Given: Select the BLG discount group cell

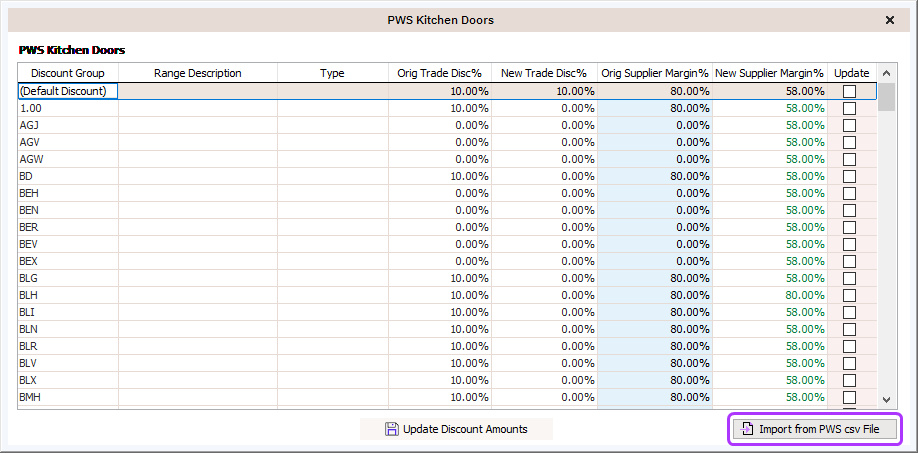Looking at the screenshot, I should click(68, 278).
